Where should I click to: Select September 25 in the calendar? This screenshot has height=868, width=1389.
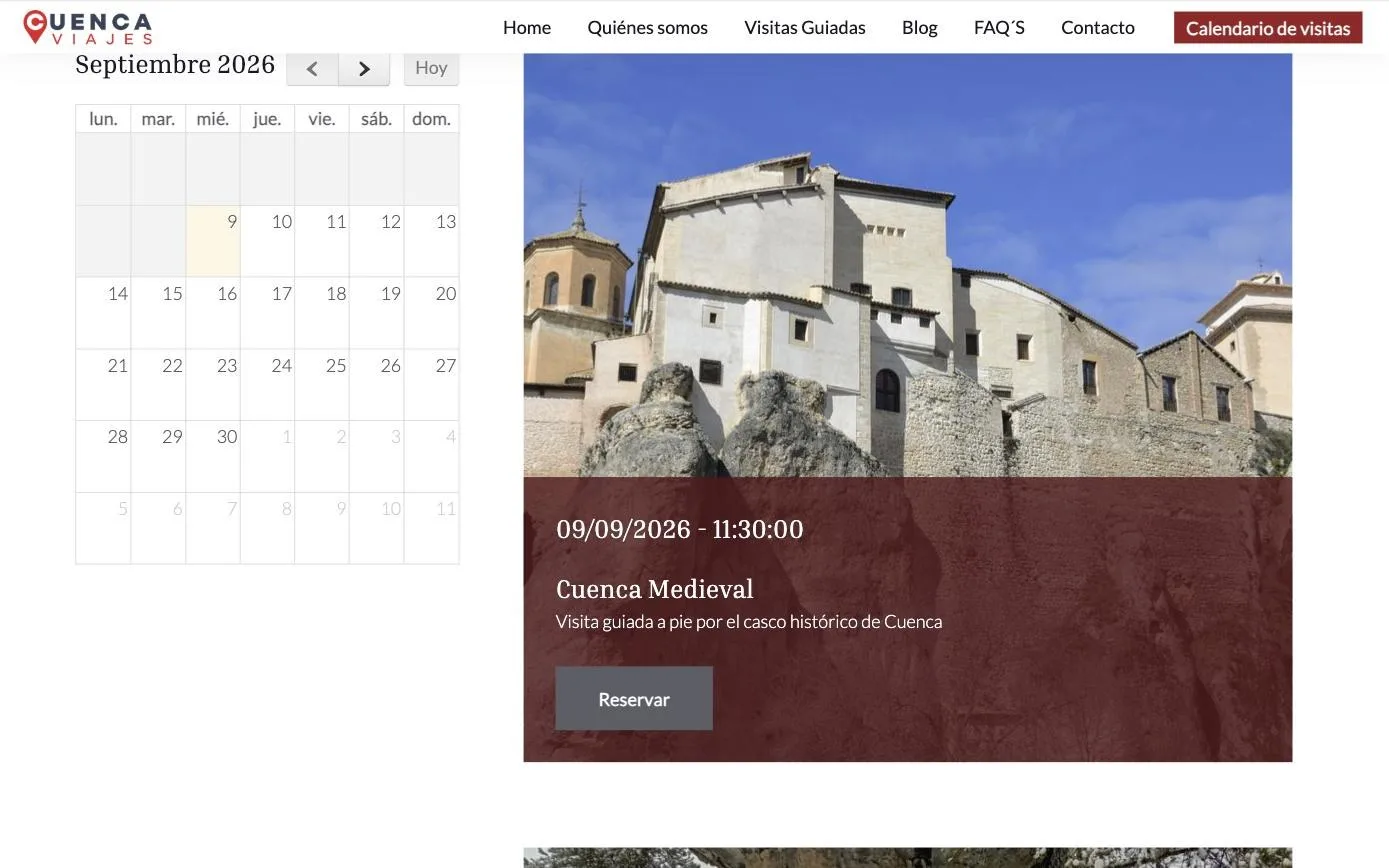(322, 385)
